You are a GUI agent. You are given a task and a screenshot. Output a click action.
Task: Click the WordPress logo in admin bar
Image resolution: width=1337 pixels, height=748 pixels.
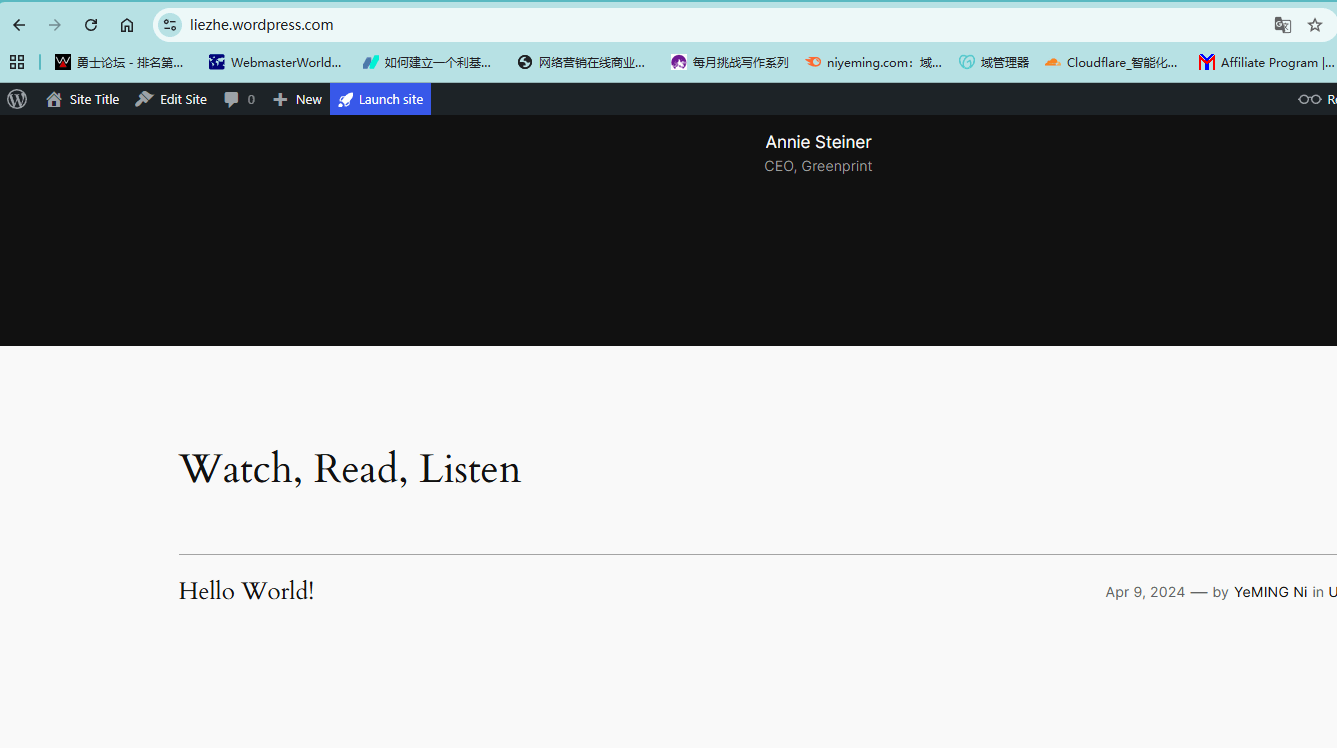pyautogui.click(x=17, y=99)
